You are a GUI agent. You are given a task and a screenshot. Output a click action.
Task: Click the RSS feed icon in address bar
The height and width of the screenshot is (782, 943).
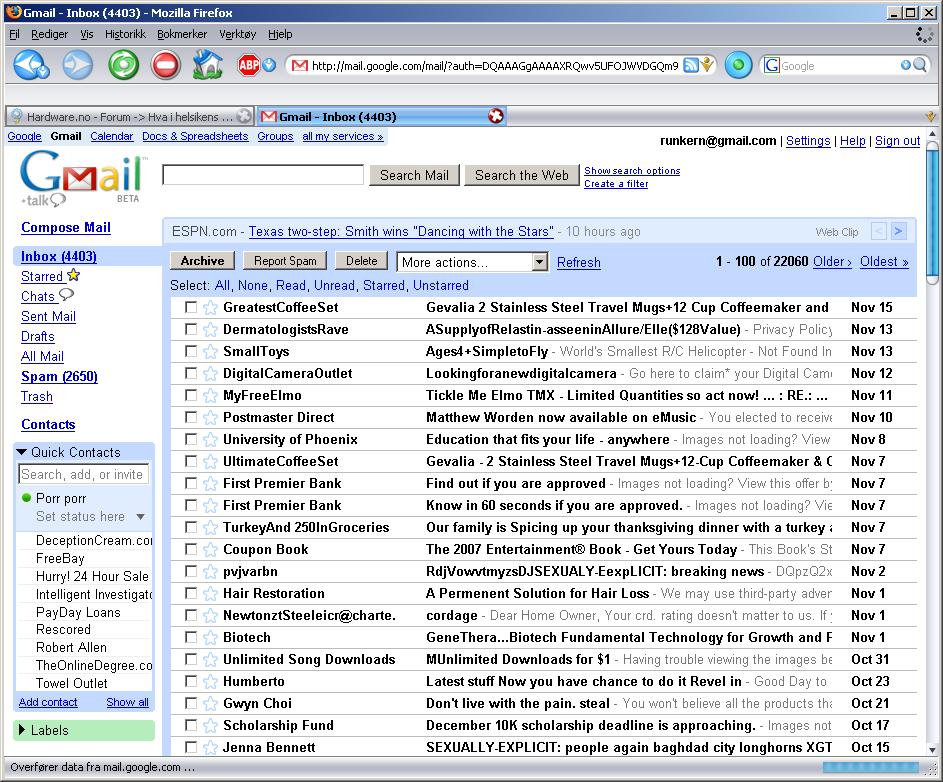pyautogui.click(x=692, y=65)
